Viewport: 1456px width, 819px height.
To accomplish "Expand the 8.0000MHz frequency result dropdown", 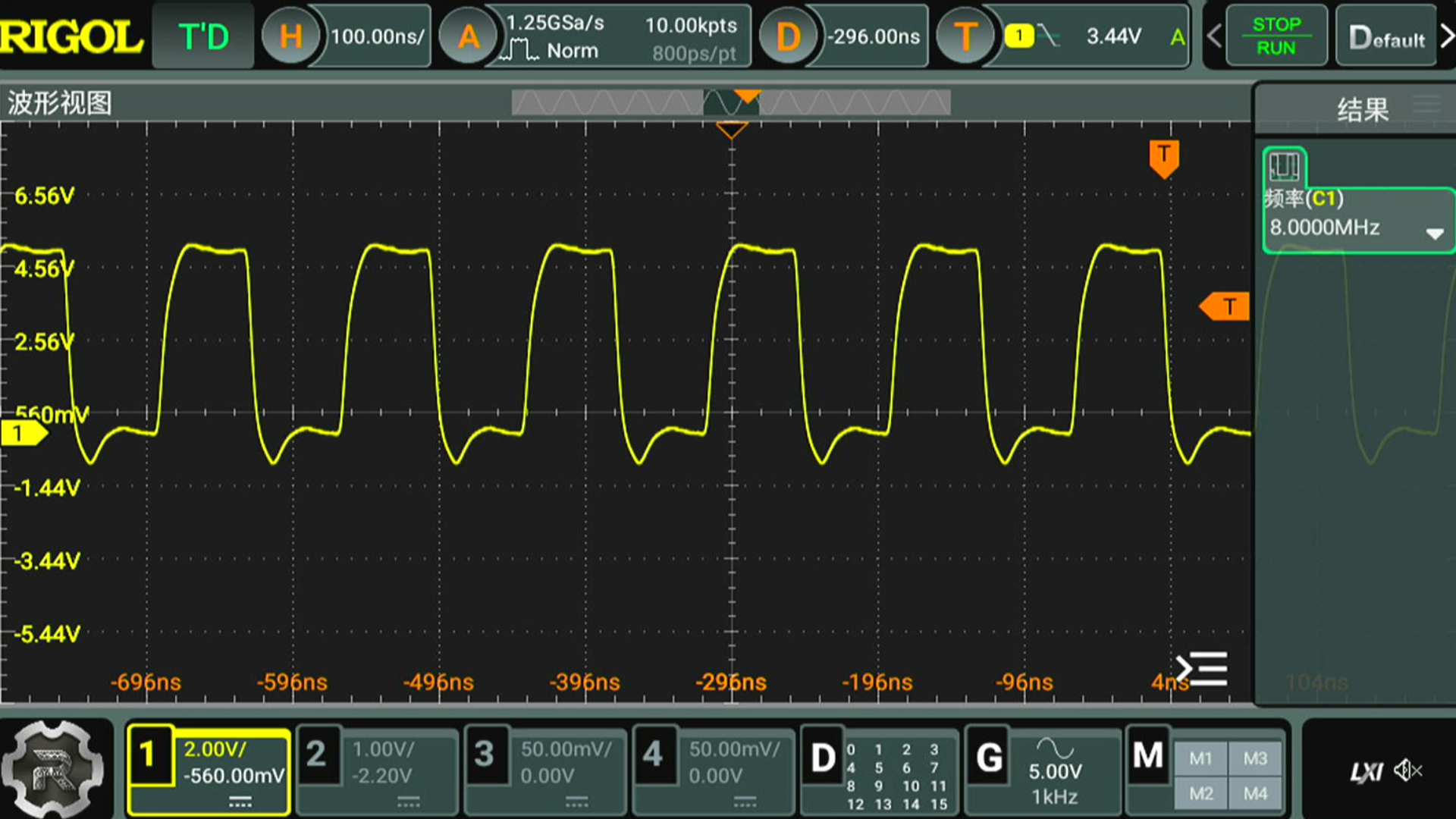I will coord(1434,234).
